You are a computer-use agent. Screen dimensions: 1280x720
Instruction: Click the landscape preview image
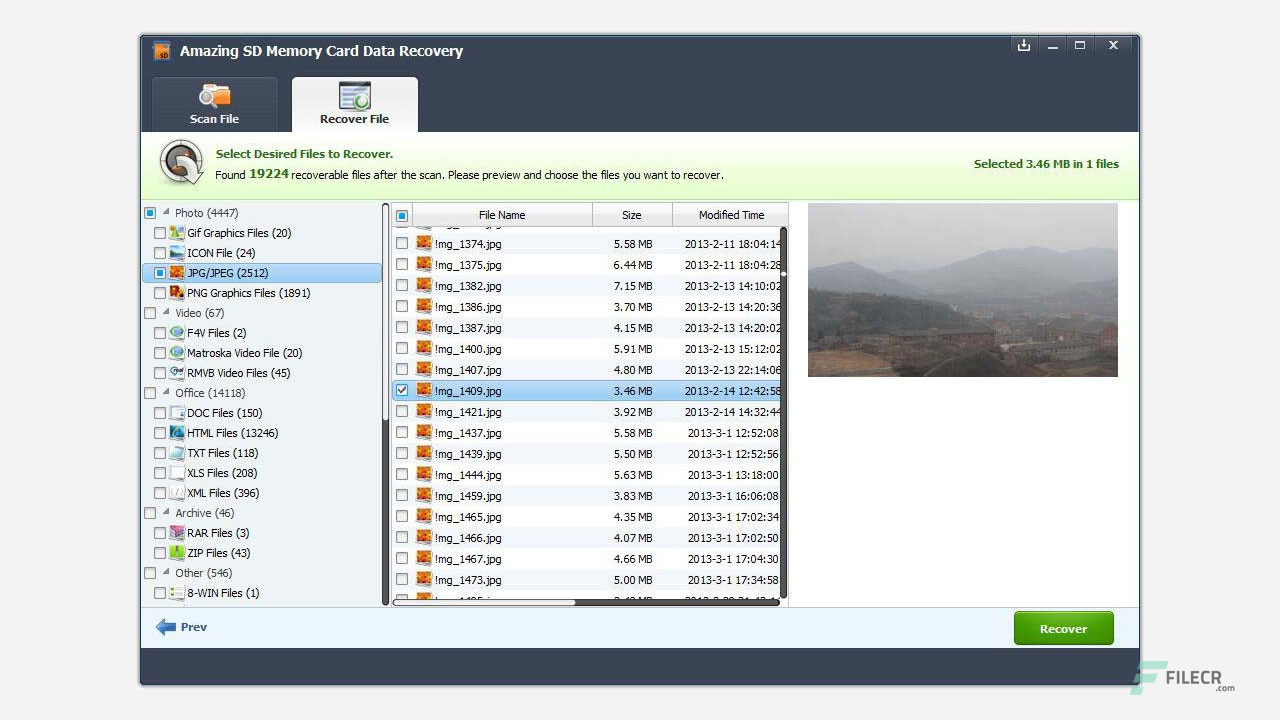(962, 290)
